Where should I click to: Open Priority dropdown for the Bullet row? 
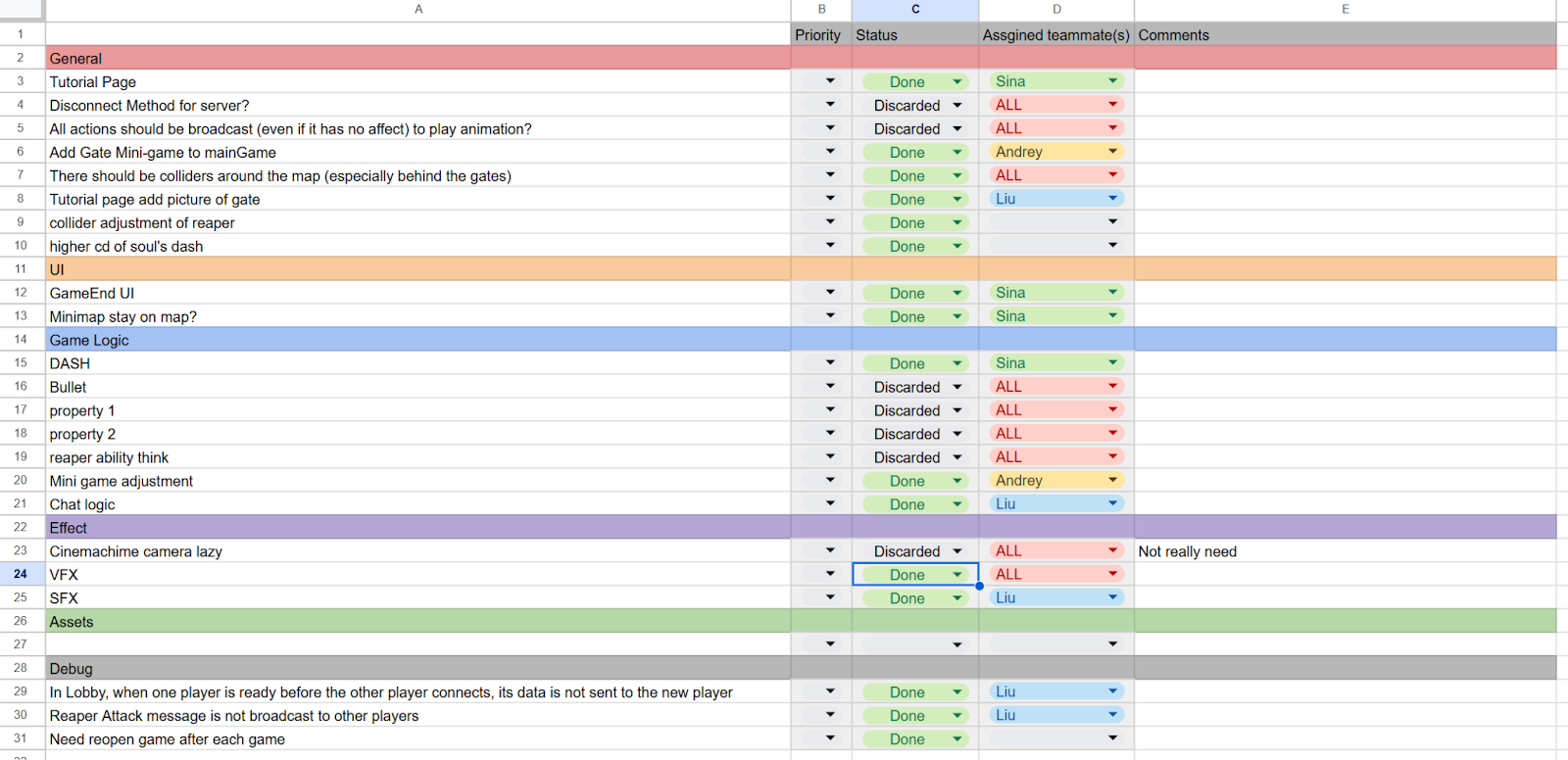pos(830,387)
